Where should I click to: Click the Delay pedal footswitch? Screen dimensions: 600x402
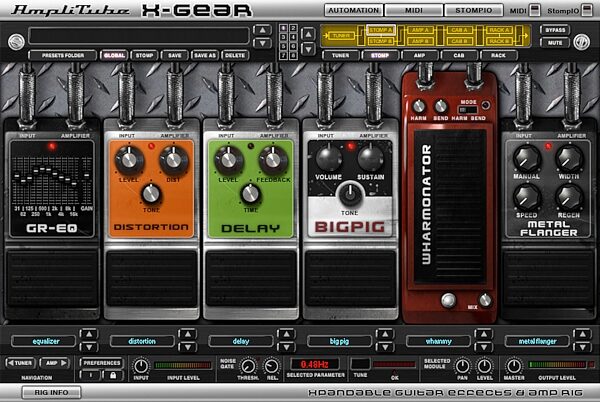pos(251,278)
